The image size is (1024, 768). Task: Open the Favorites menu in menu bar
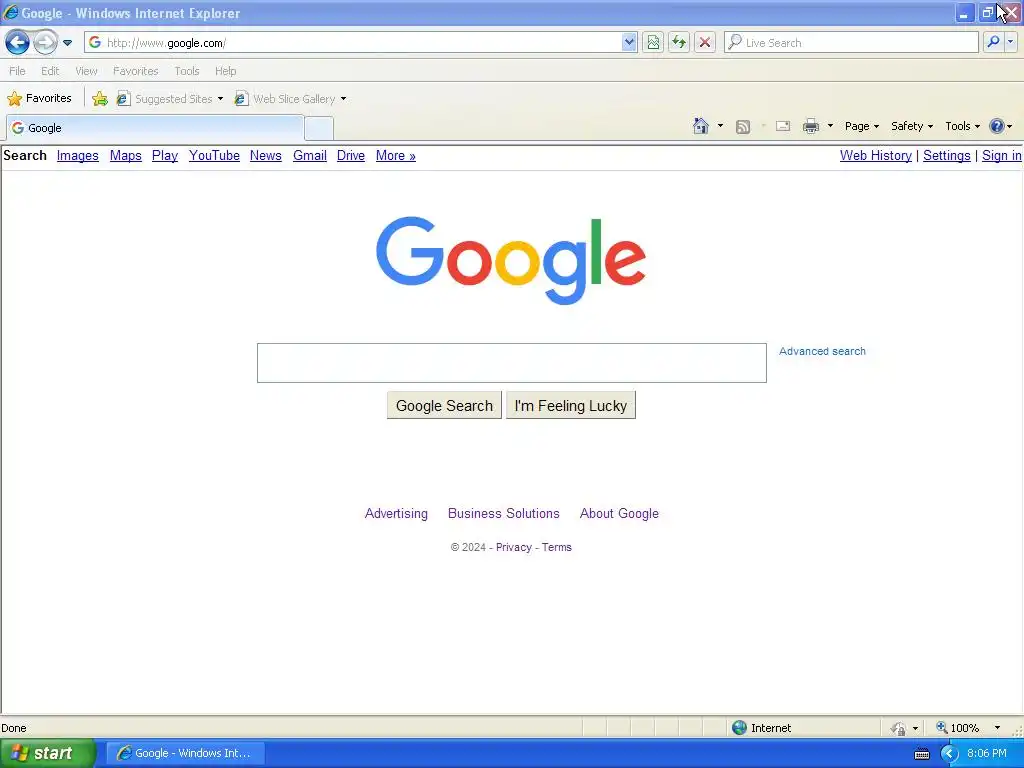pyautogui.click(x=136, y=71)
